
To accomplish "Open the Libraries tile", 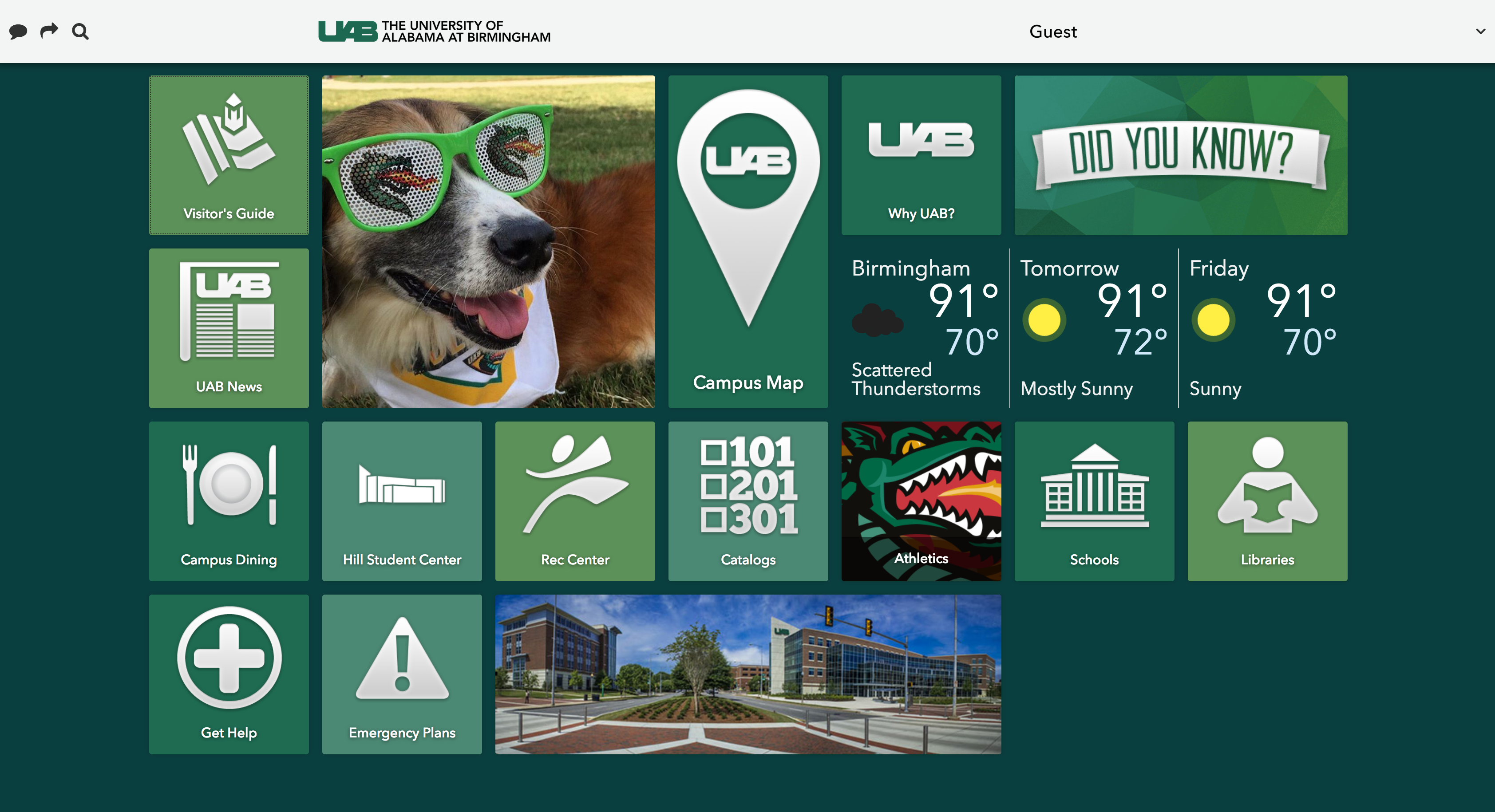I will coord(1267,501).
